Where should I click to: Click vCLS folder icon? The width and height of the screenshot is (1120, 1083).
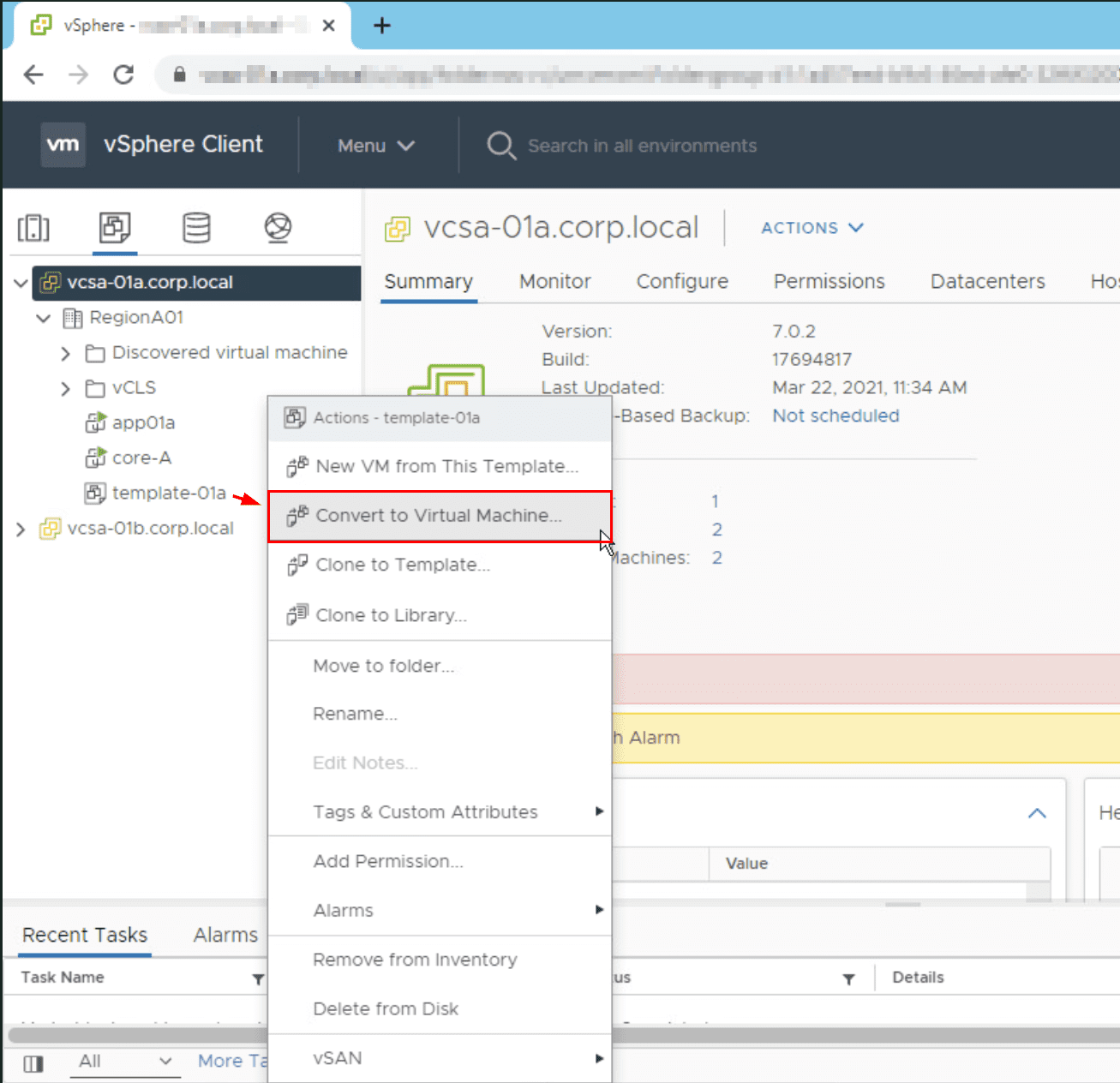coord(95,388)
